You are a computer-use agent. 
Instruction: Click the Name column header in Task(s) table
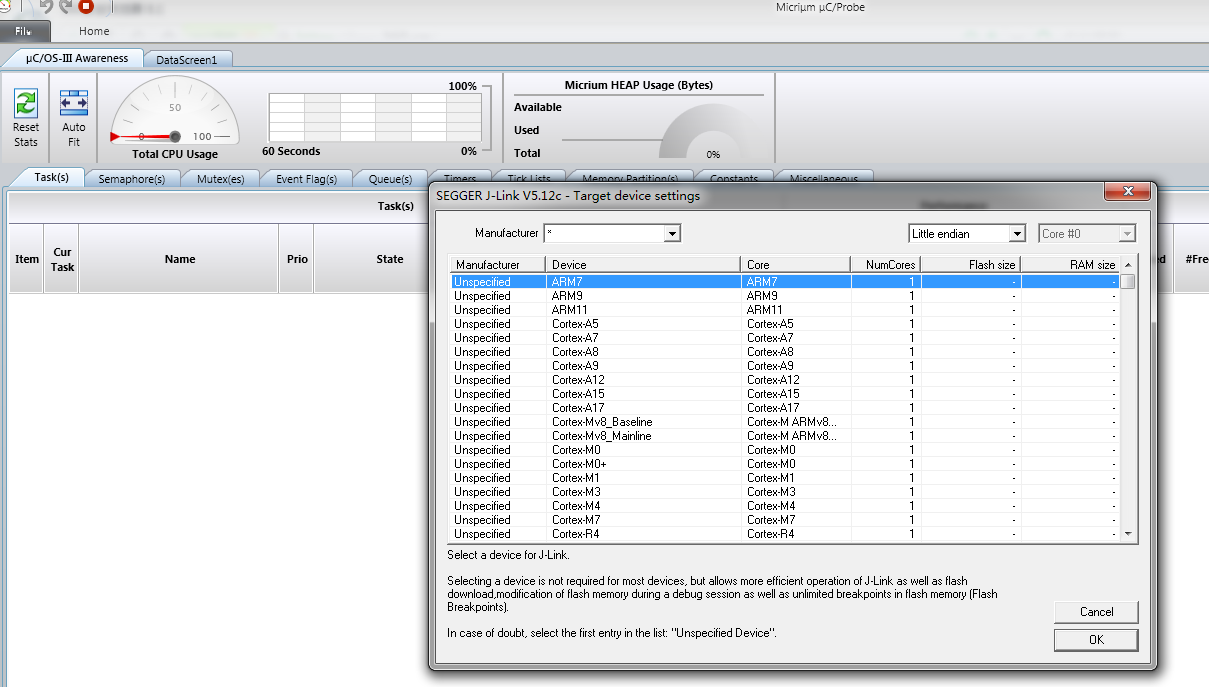(180, 259)
